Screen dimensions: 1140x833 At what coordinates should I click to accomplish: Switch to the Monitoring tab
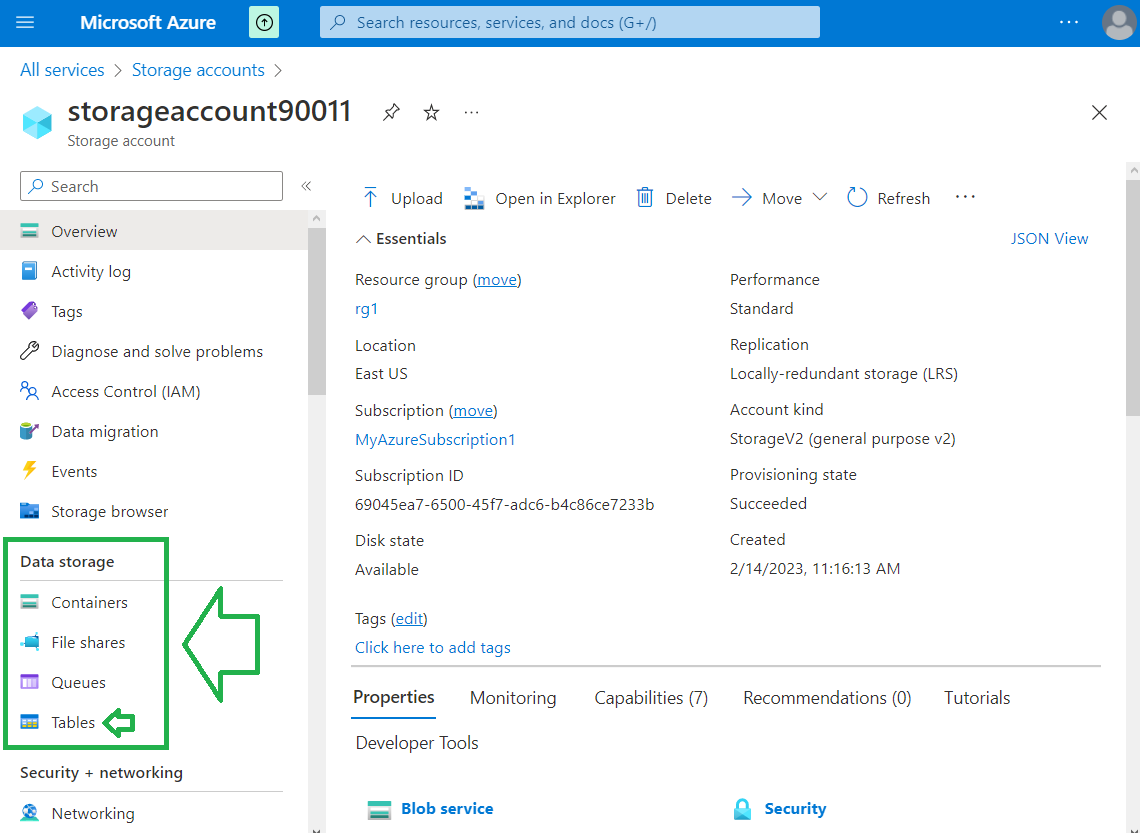513,698
